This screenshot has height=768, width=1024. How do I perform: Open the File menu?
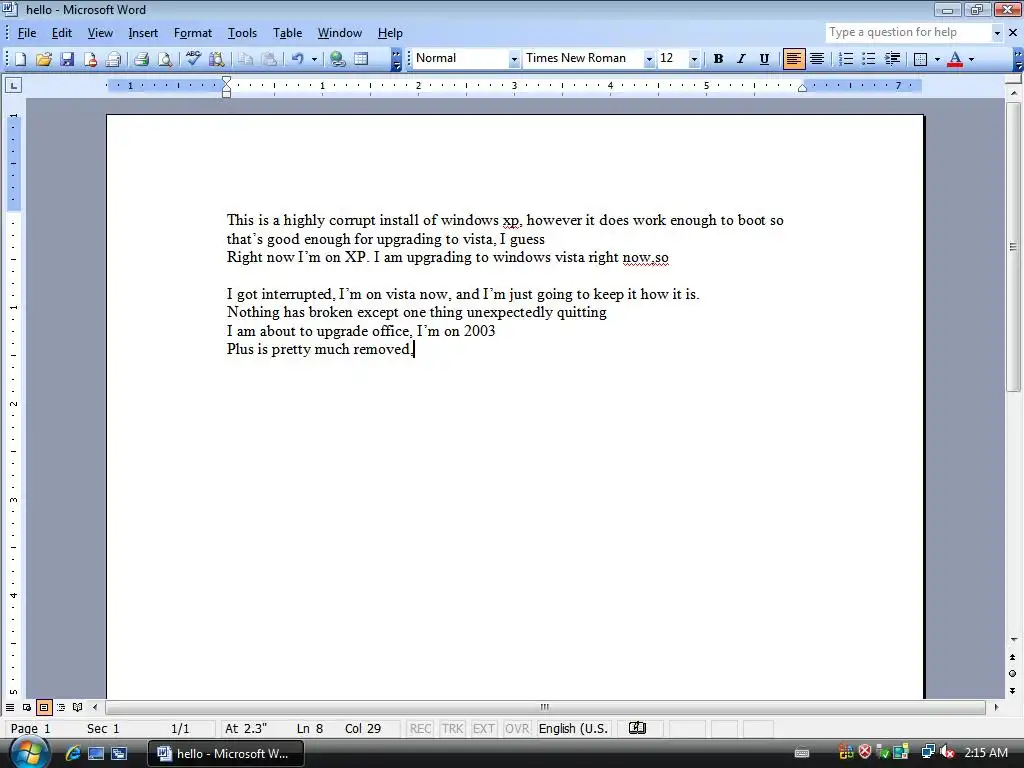27,33
